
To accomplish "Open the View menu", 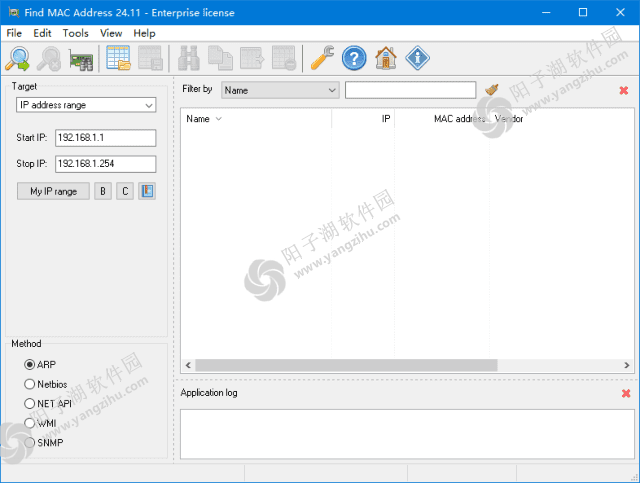I will 111,33.
